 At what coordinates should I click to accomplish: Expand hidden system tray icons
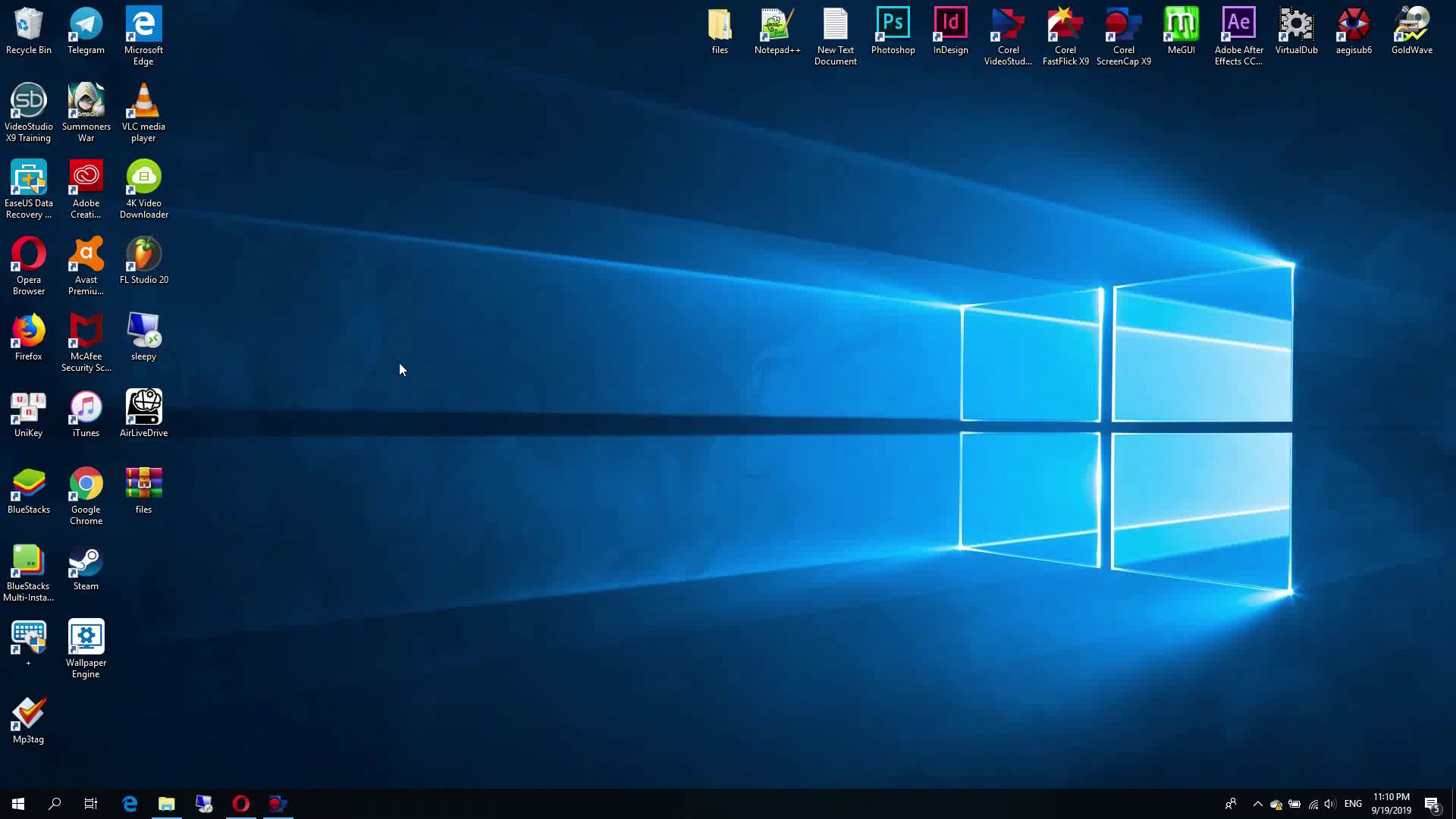click(1258, 804)
